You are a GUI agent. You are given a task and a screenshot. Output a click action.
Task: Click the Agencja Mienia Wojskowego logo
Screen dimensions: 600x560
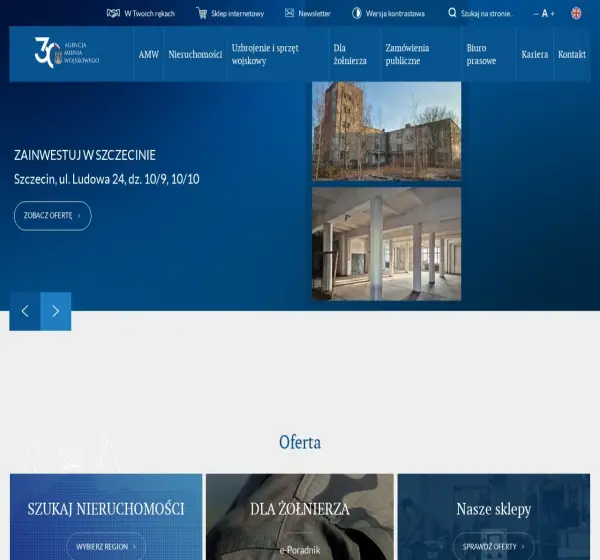pyautogui.click(x=67, y=53)
